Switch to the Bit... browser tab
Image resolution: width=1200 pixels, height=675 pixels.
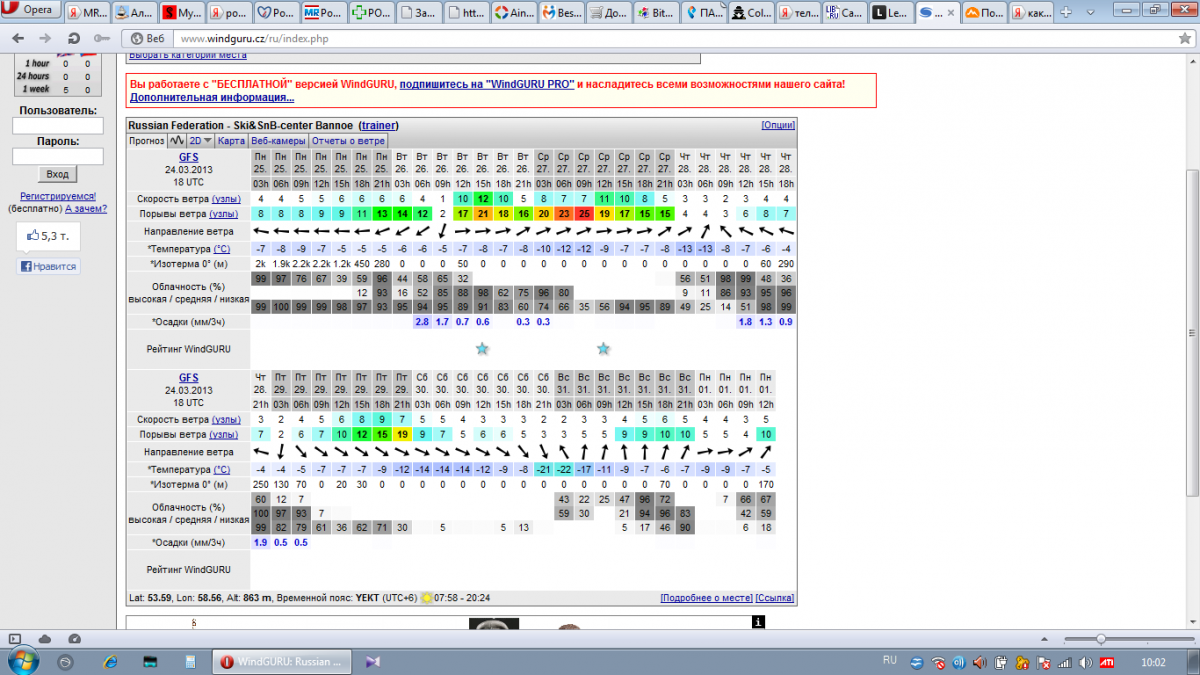(x=656, y=14)
